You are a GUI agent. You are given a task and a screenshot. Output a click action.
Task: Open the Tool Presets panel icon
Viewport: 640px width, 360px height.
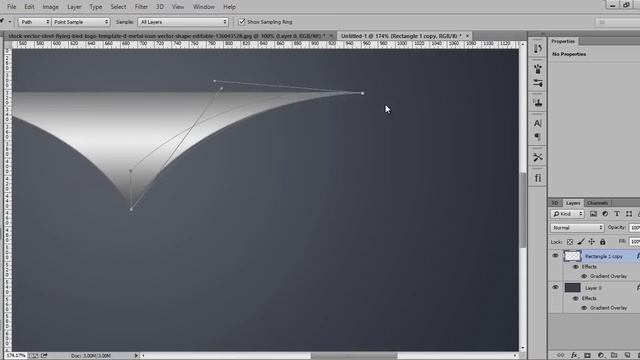(x=538, y=157)
